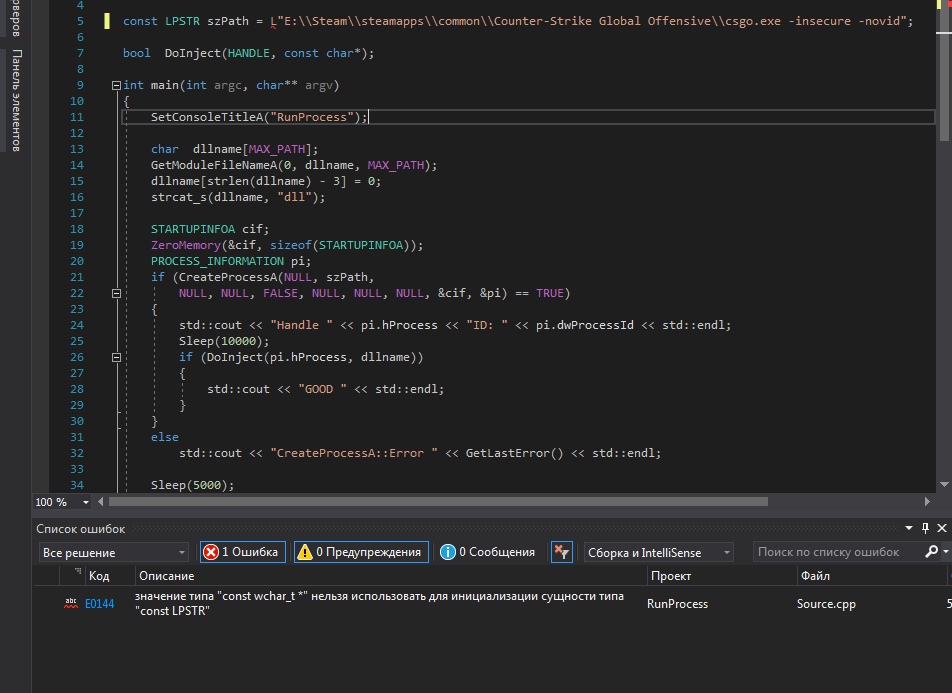Collapse the DoInject if block
The width and height of the screenshot is (952, 693).
[x=117, y=358]
